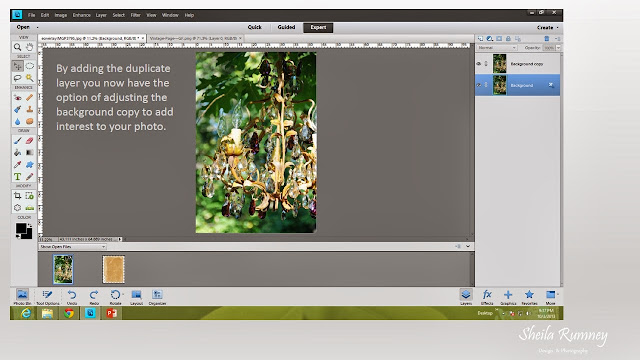
Task: Select the Smart Brush tool
Action: pos(18,109)
